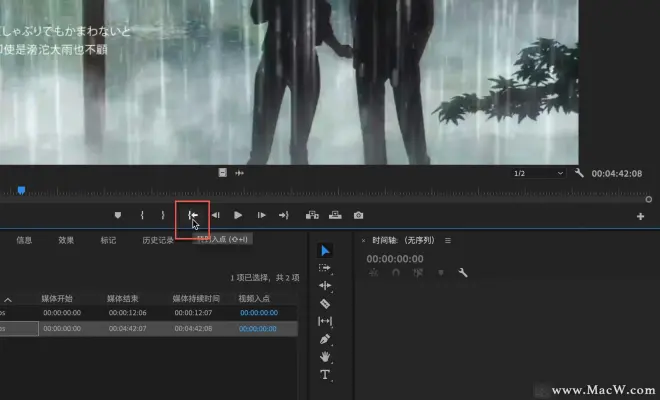Image resolution: width=660 pixels, height=400 pixels.
Task: Switch to the 标记 tab
Action: (x=108, y=240)
